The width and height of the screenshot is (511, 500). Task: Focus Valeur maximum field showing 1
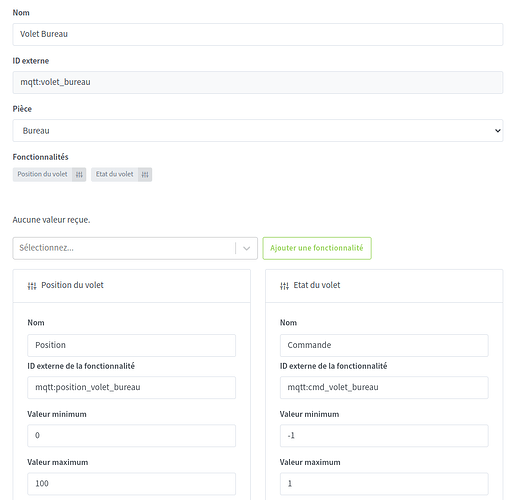pos(384,484)
